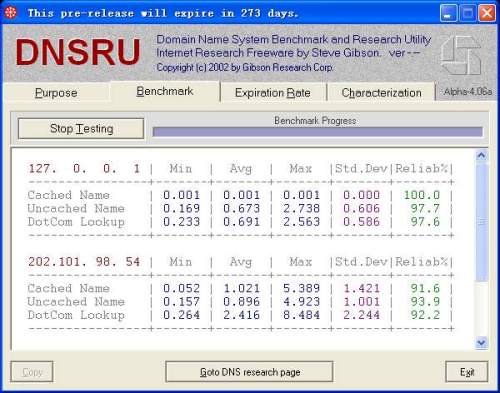Viewport: 500px width, 393px height.
Task: Click the grayed-out Copy button
Action: [32, 372]
